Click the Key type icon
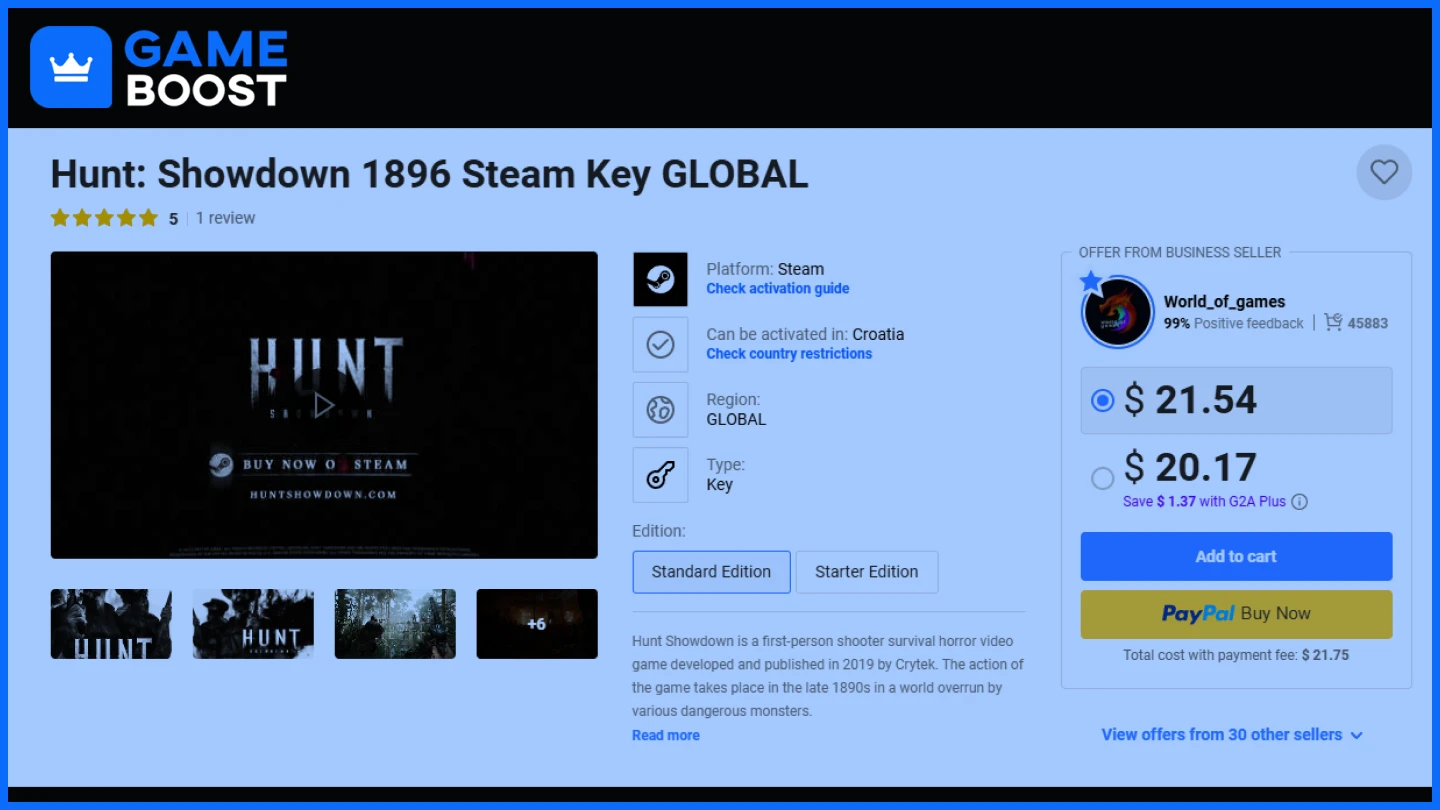This screenshot has width=1440, height=810. [660, 475]
